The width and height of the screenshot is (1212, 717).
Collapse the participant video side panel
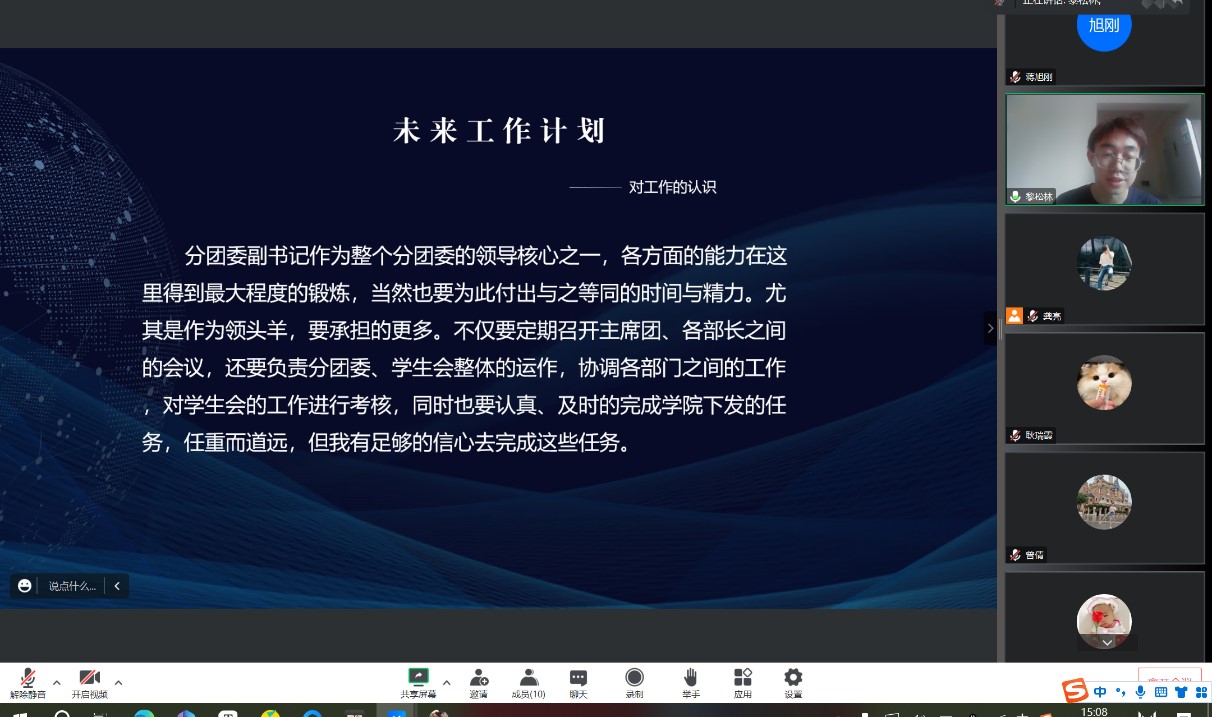pyautogui.click(x=990, y=328)
